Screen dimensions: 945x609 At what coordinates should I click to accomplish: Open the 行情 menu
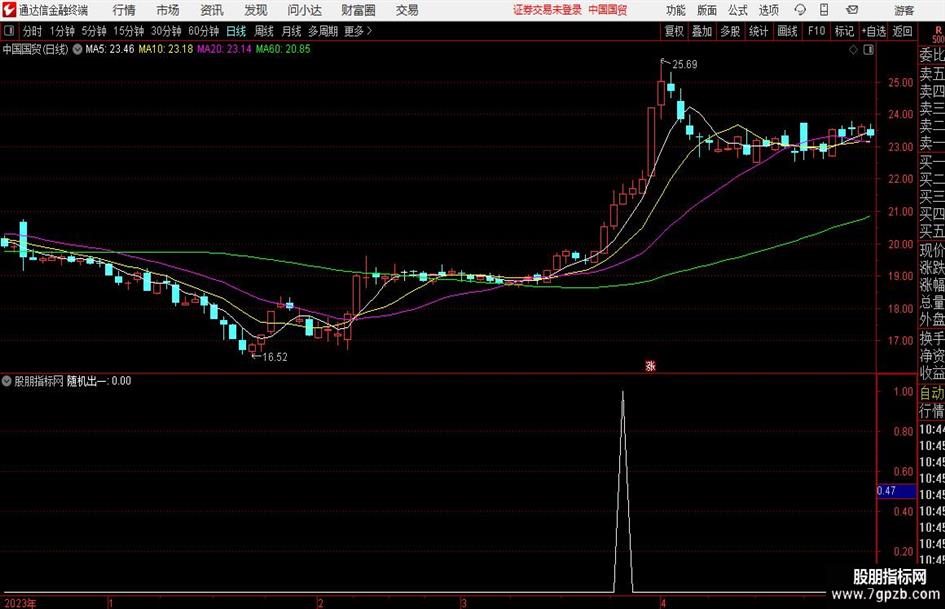click(124, 10)
